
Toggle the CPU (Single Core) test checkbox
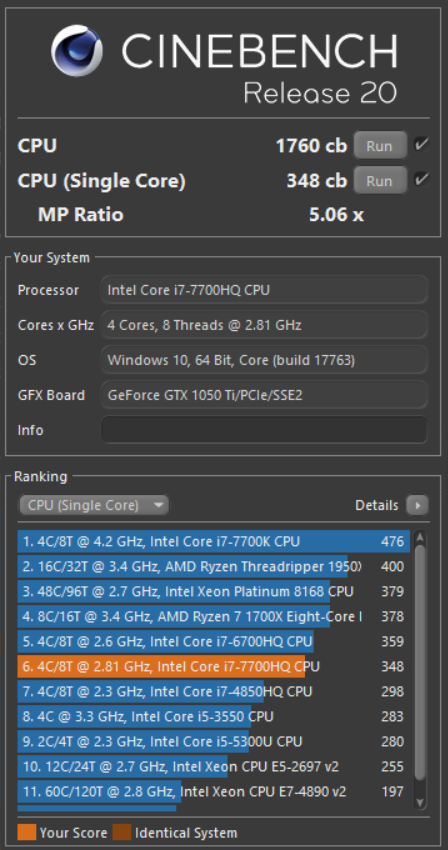[x=421, y=180]
